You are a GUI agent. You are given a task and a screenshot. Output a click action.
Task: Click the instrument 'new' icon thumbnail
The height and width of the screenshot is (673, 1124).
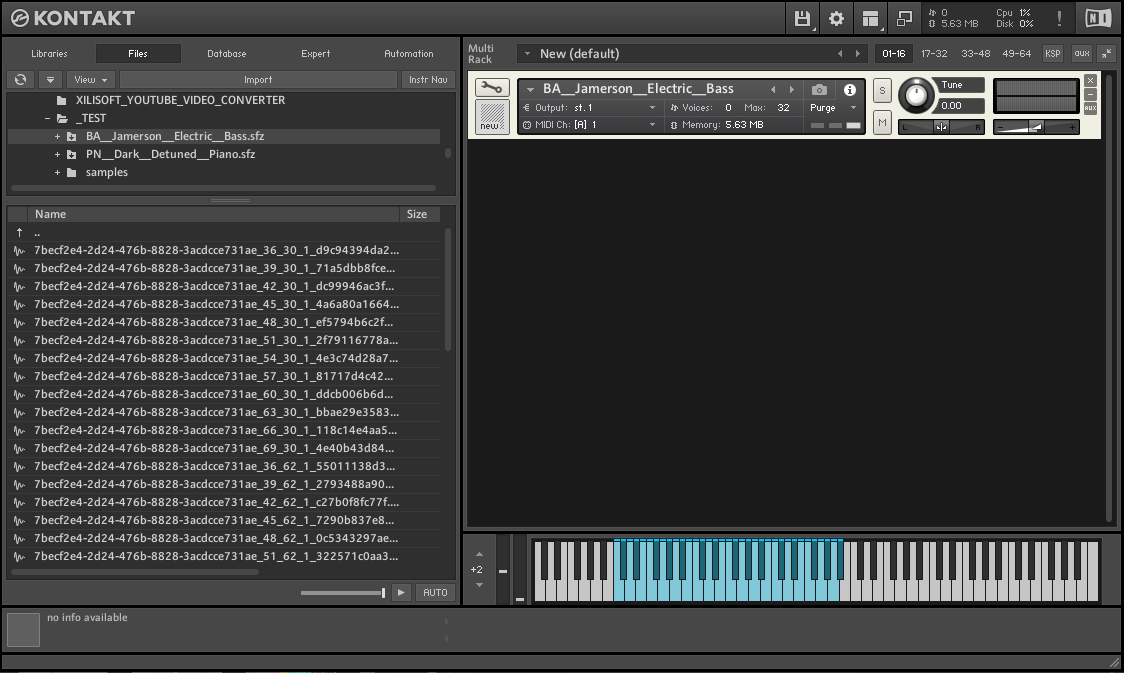pyautogui.click(x=492, y=117)
